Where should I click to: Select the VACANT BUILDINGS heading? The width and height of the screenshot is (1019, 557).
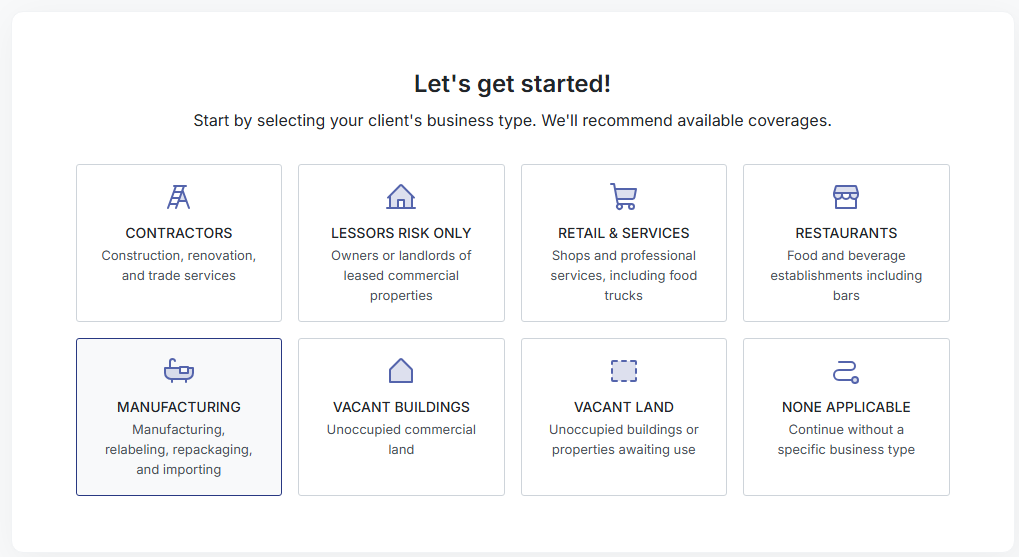pos(401,407)
